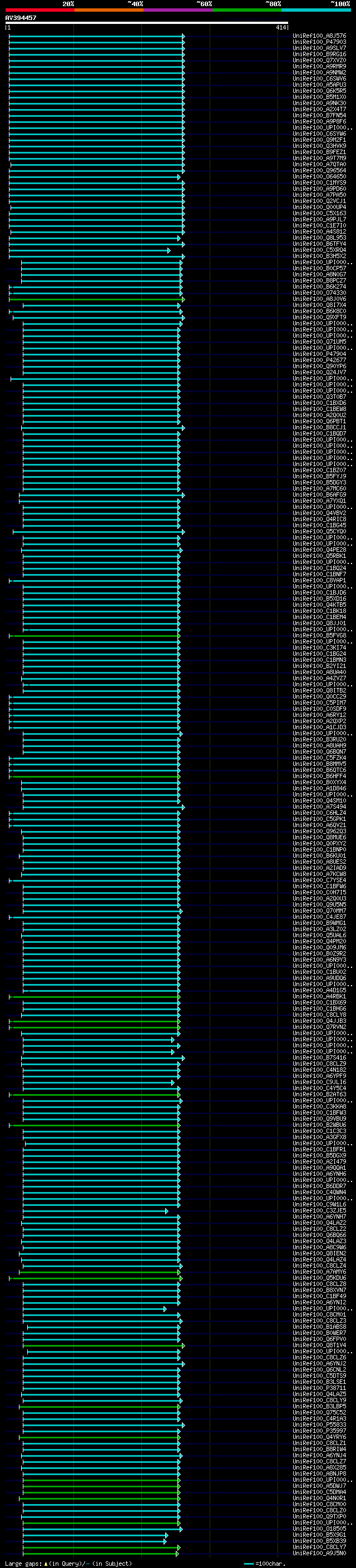Click the red 20% identity legend segment
This screenshot has height=1568, width=356.
tap(39, 10)
